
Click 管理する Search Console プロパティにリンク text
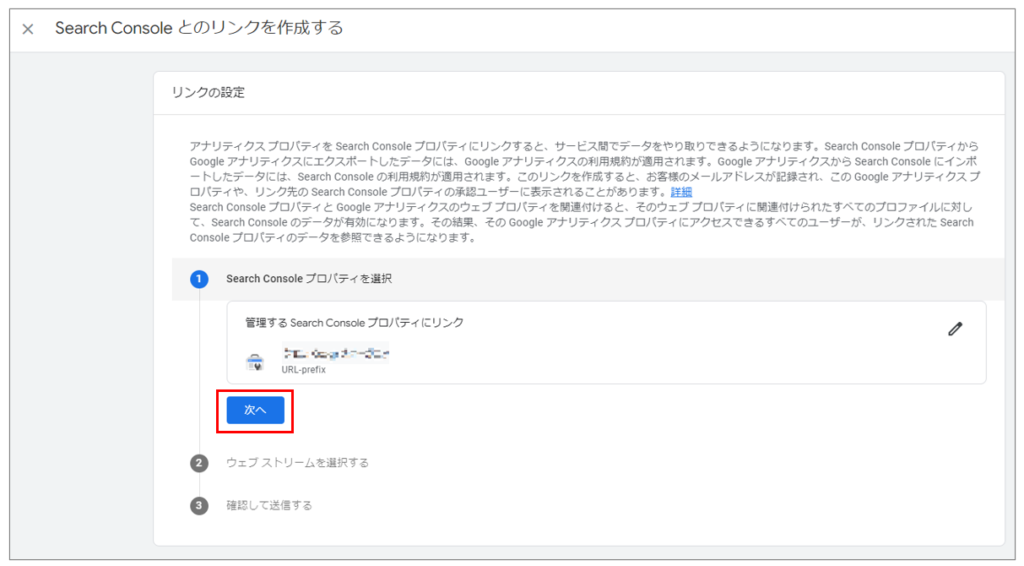click(354, 322)
